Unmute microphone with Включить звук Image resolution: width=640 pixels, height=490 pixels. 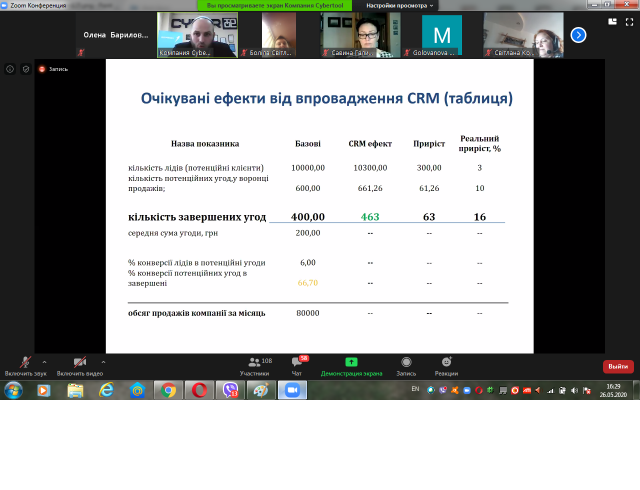click(x=25, y=366)
